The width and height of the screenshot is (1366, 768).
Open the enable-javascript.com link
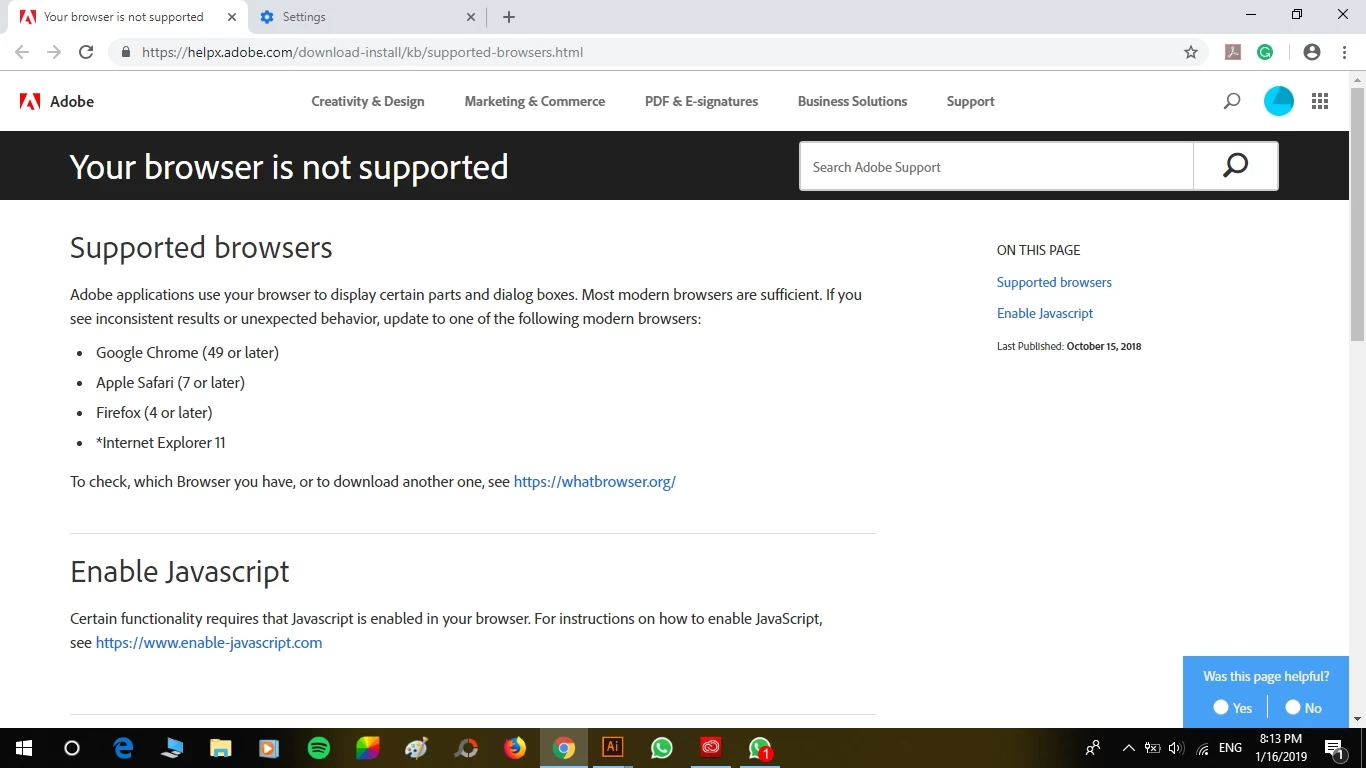point(209,642)
